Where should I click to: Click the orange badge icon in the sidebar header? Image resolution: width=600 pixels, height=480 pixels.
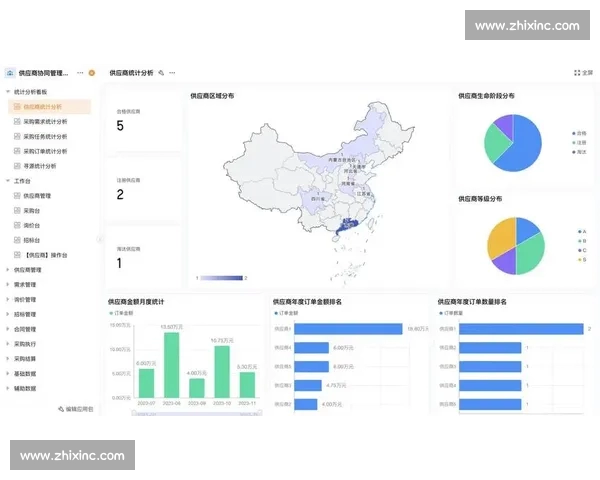tap(92, 73)
